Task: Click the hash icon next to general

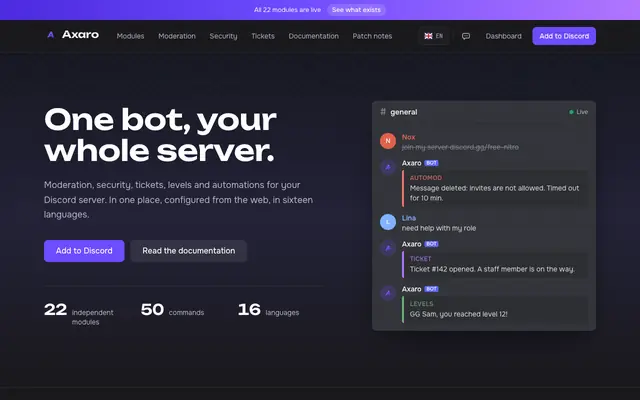Action: pyautogui.click(x=383, y=111)
